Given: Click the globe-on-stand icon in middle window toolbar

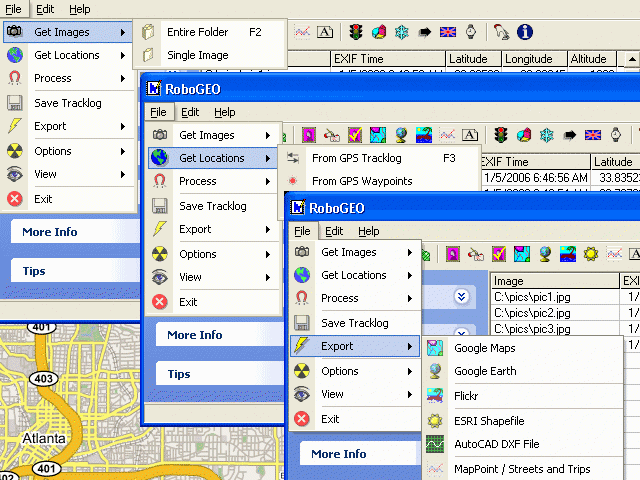Looking at the screenshot, I should point(401,135).
